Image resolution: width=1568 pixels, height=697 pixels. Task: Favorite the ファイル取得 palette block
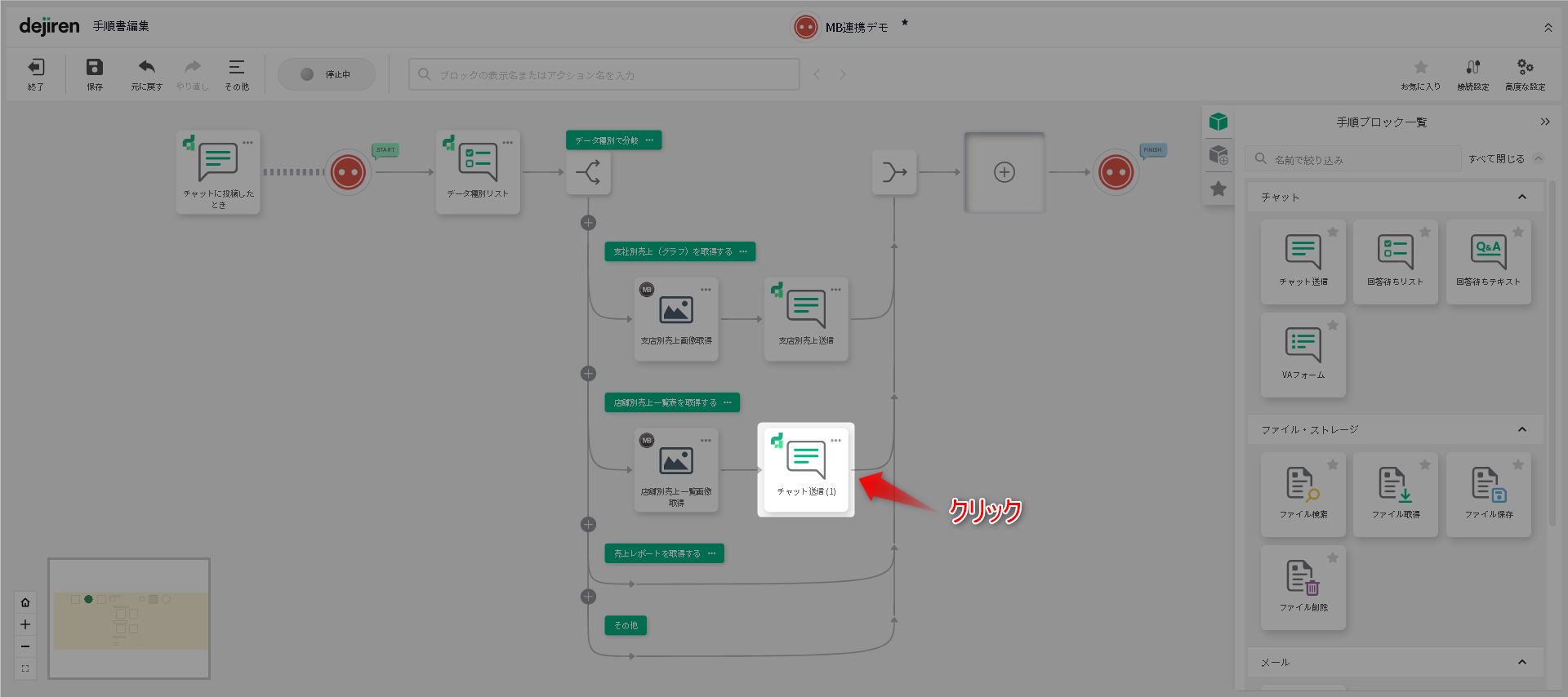point(1425,464)
